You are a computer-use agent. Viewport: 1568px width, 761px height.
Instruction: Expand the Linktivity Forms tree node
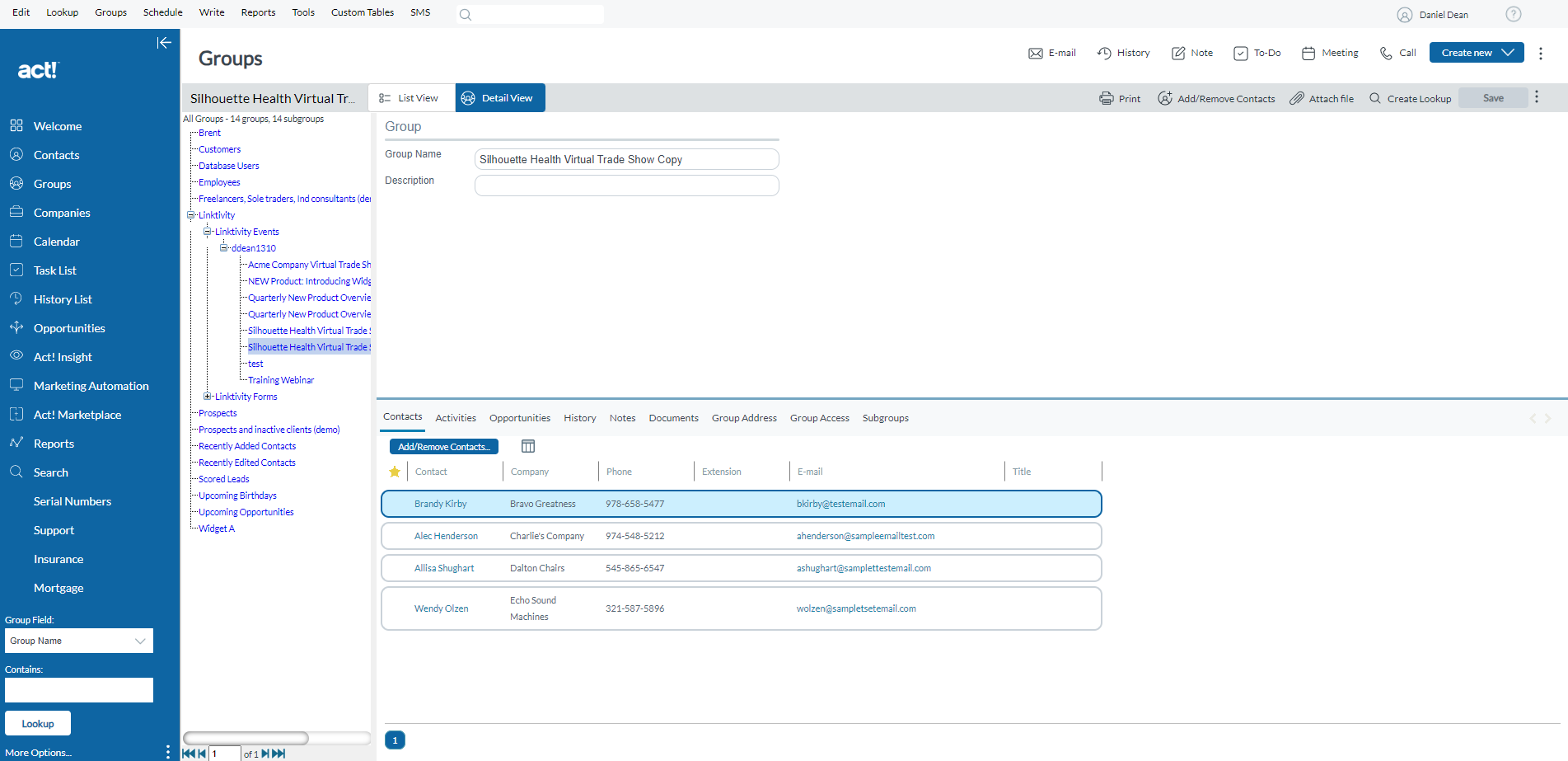(x=208, y=397)
